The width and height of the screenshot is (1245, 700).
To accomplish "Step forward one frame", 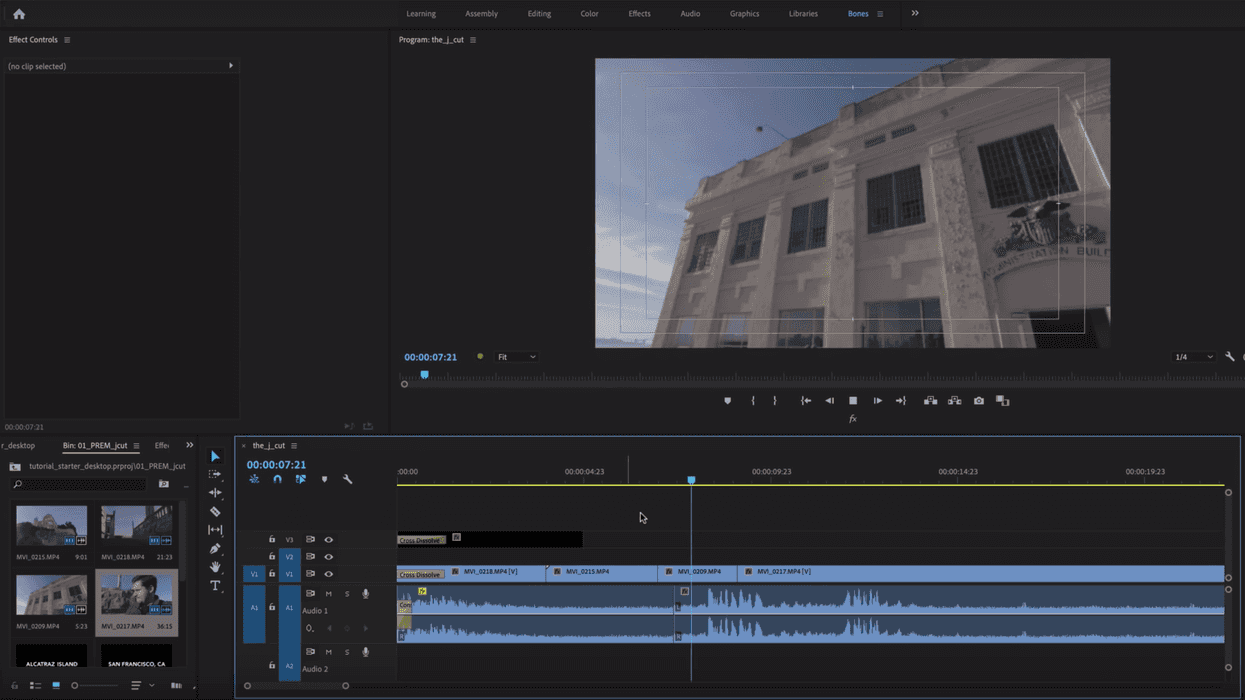I will [877, 401].
